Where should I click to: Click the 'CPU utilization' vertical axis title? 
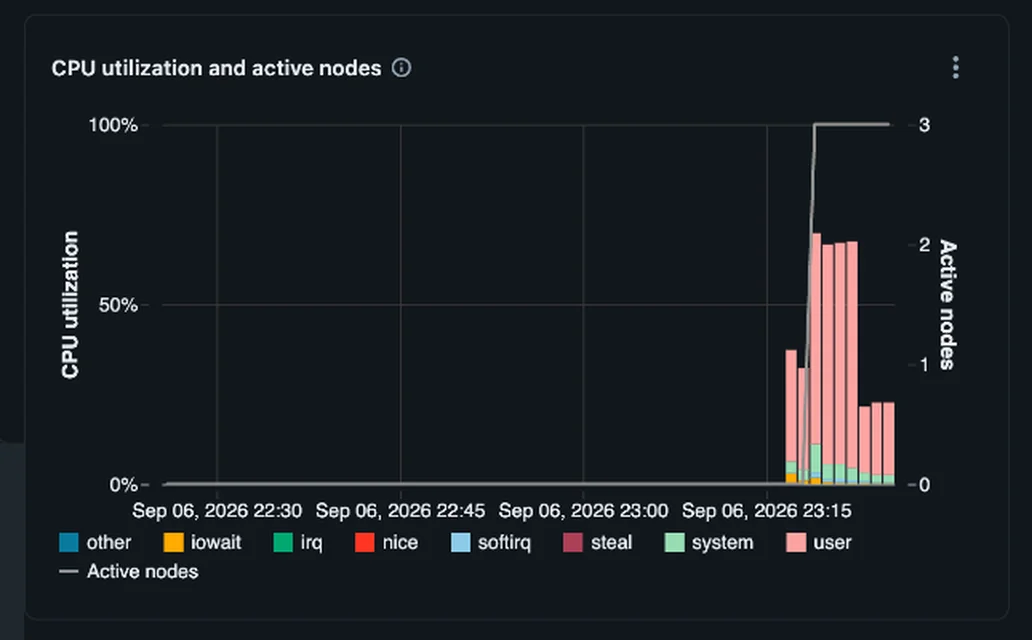70,304
